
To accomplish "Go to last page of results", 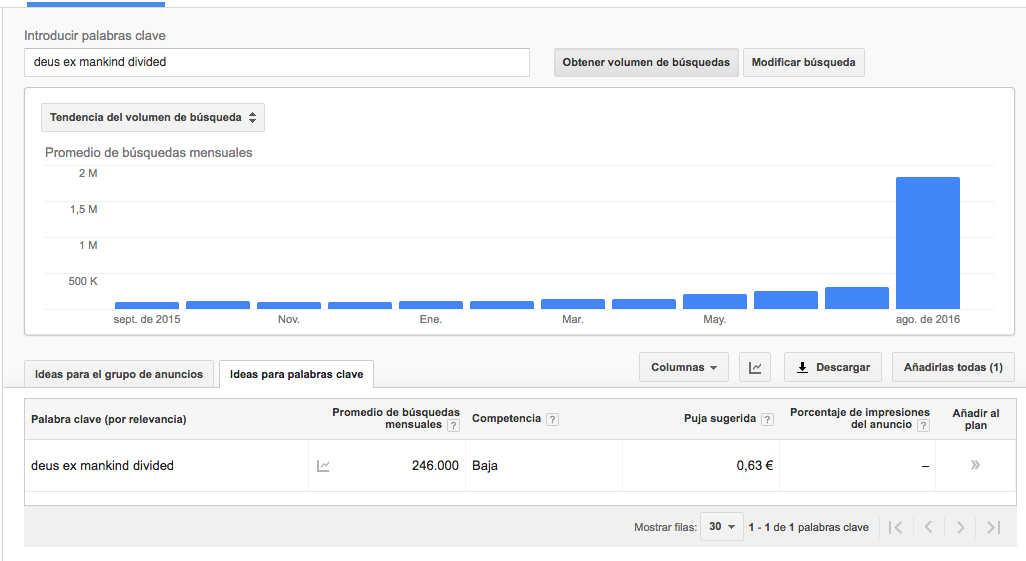I will click(x=993, y=527).
